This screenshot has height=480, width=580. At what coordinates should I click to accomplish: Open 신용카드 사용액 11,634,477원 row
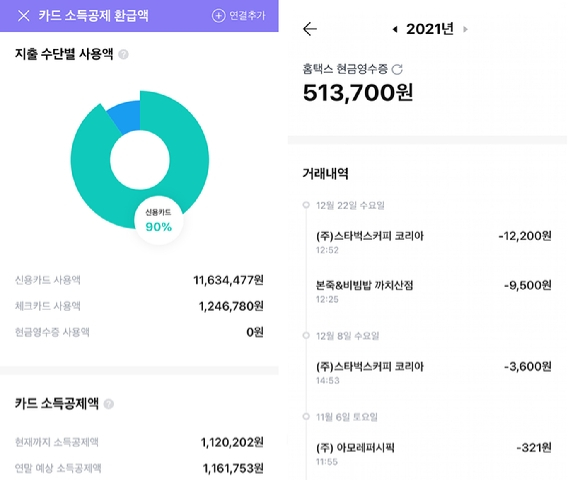139,280
